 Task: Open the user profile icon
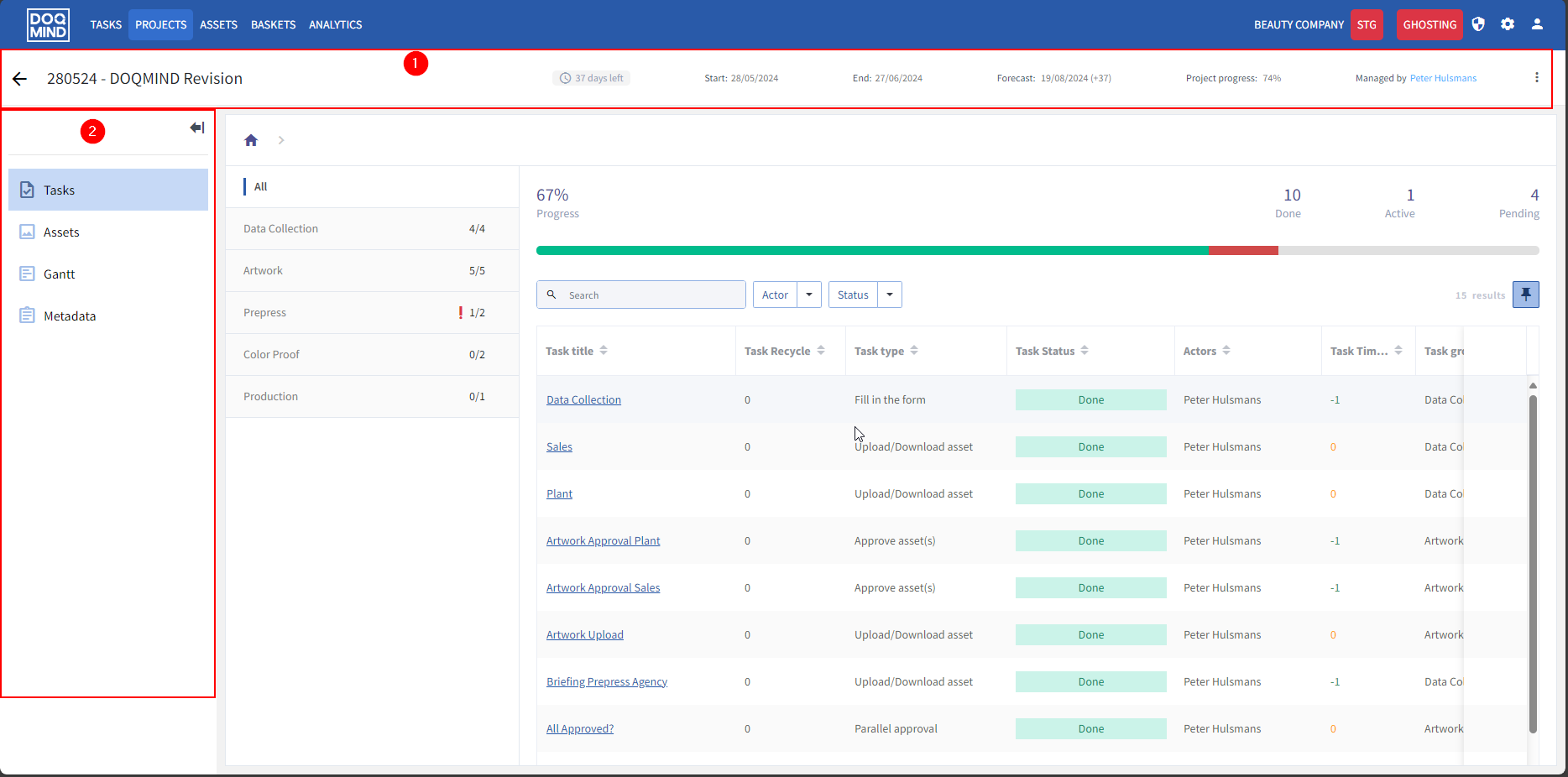click(x=1537, y=24)
